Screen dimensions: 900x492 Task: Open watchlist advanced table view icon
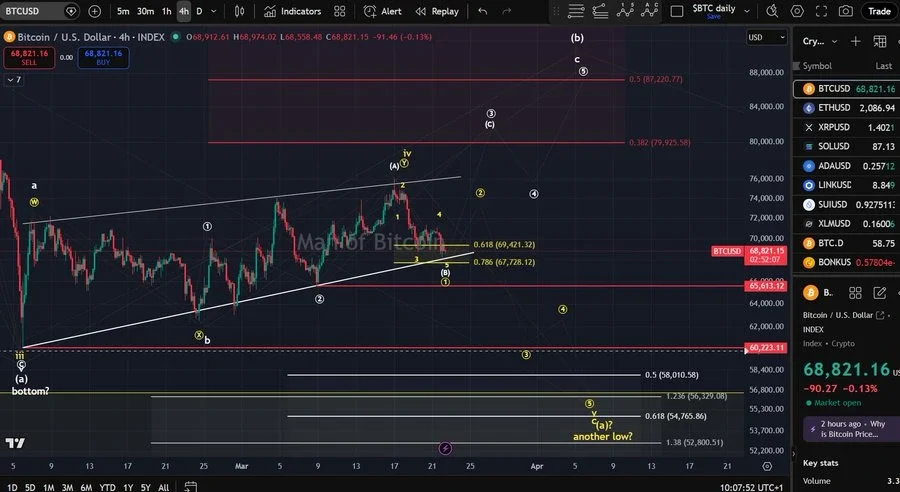pyautogui.click(x=879, y=41)
